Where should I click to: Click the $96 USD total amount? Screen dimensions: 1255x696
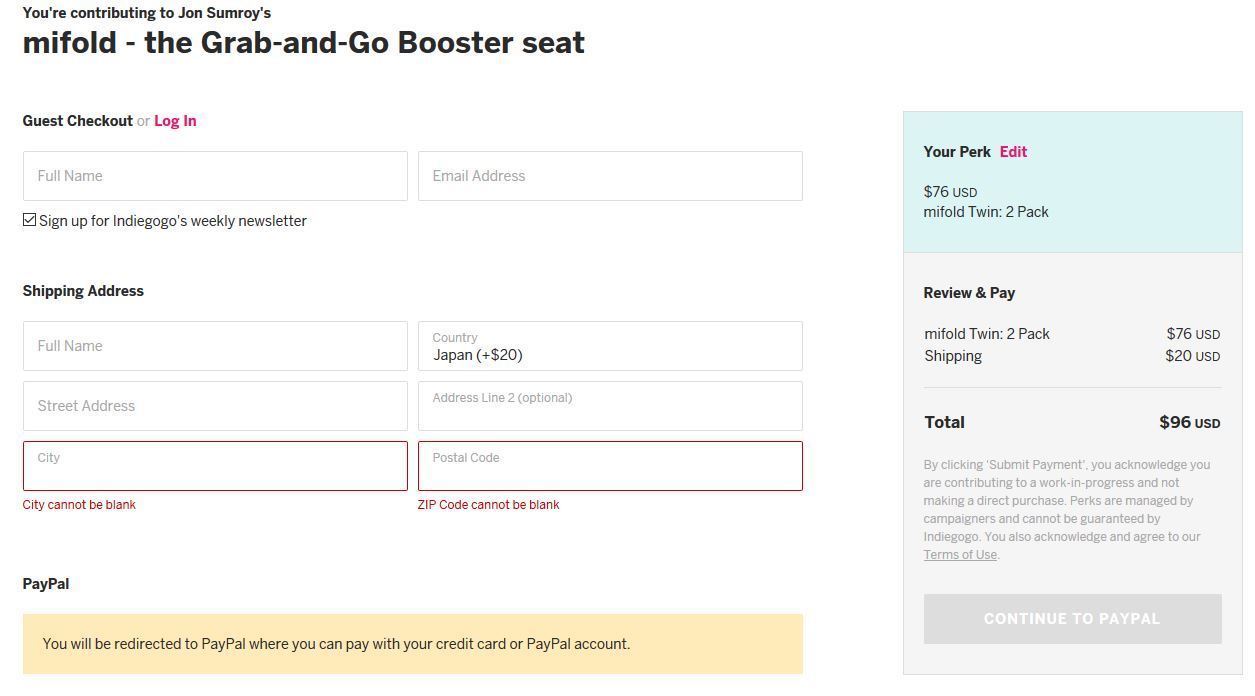[1189, 422]
